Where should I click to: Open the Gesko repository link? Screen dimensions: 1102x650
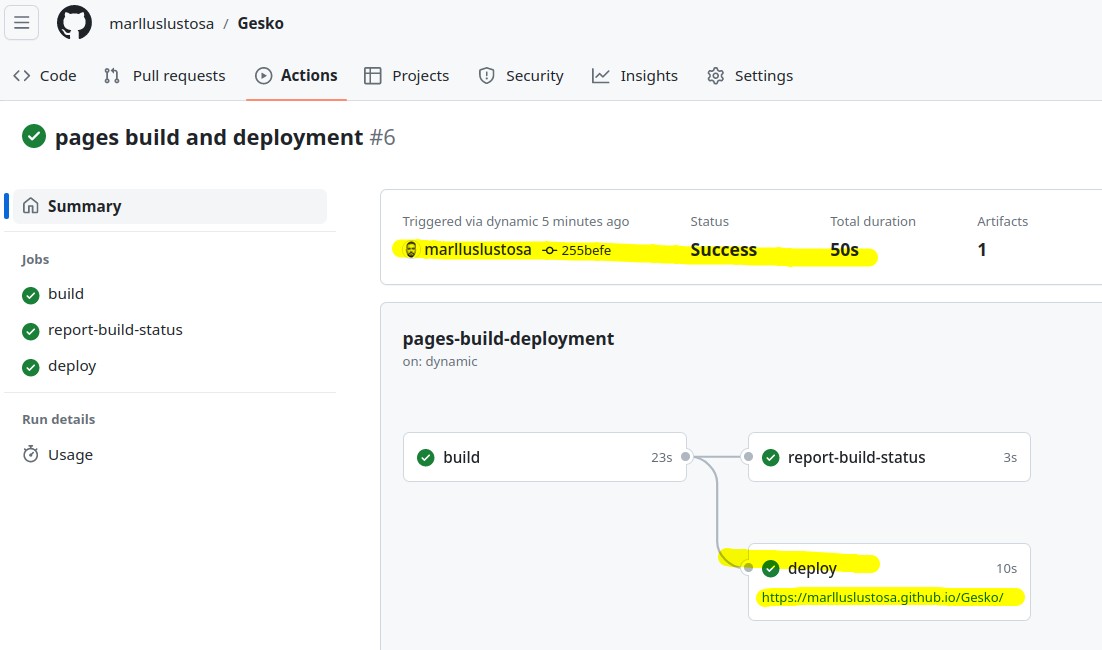point(260,24)
